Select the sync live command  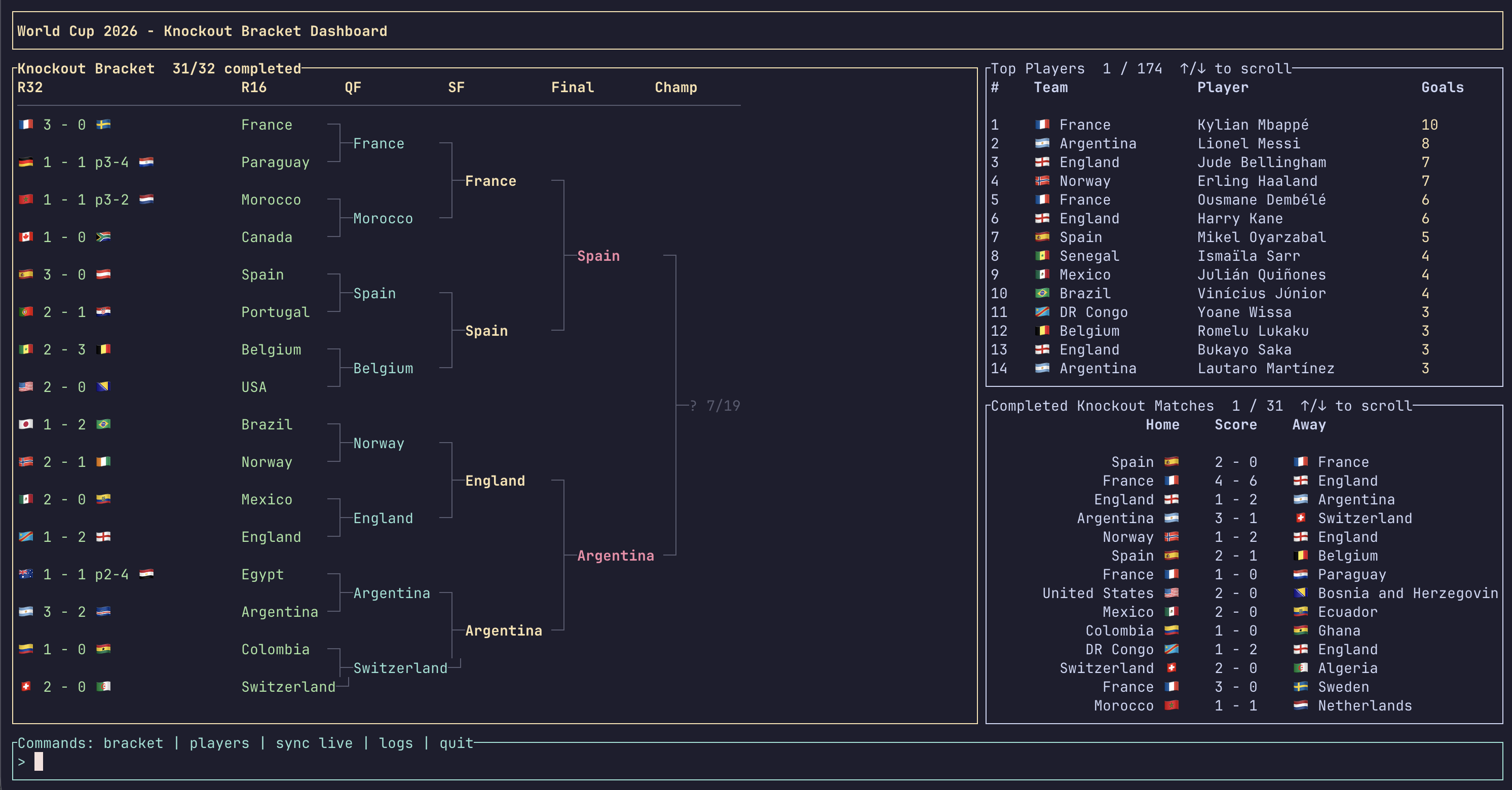click(314, 743)
